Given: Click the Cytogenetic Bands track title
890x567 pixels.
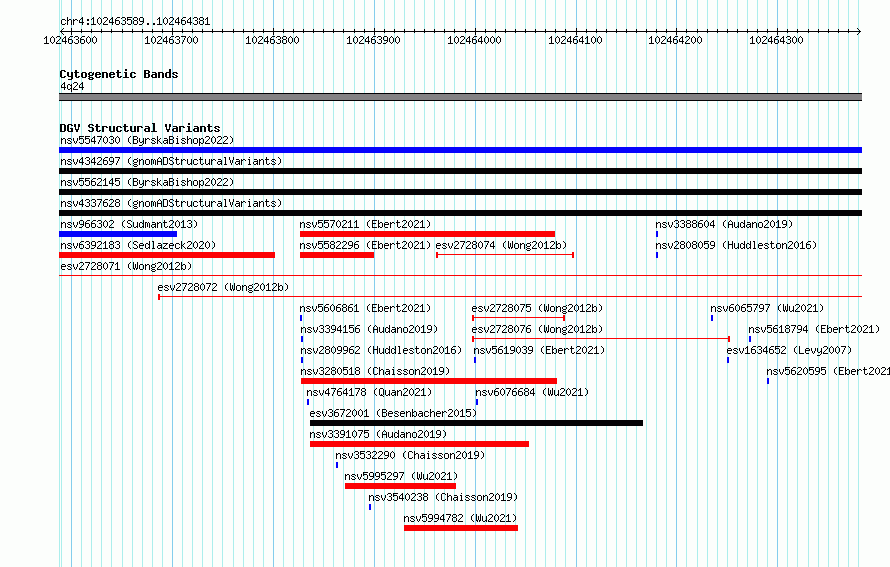Looking at the screenshot, I should pos(119,74).
